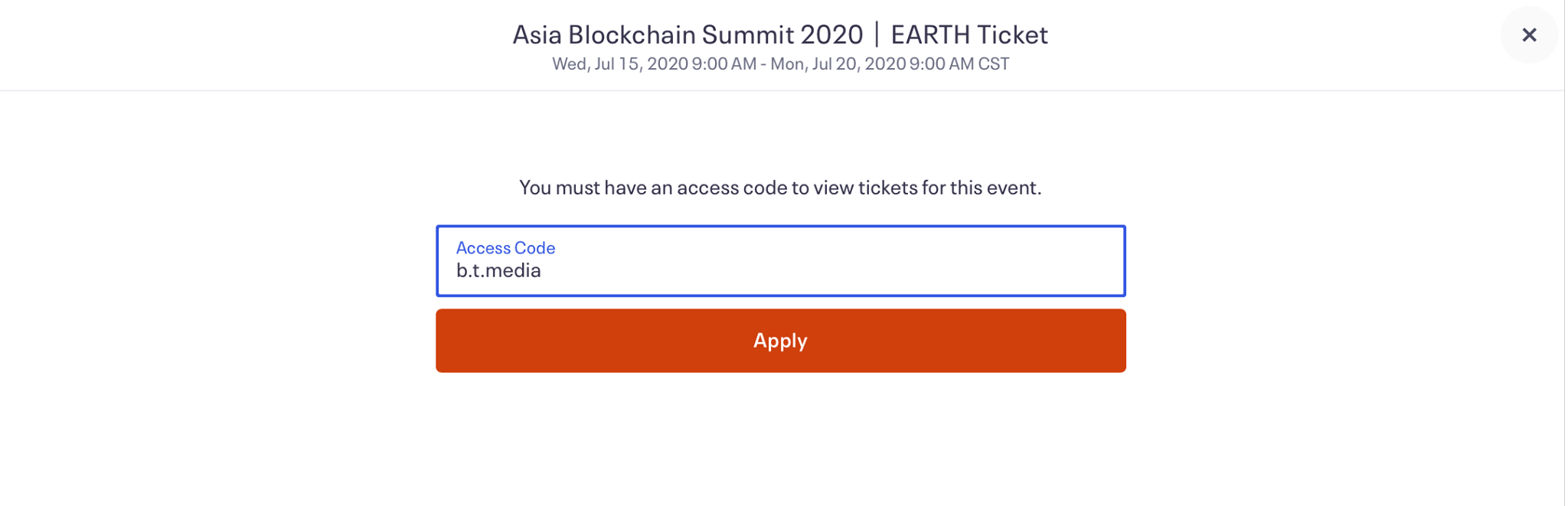Screen dimensions: 1568x506
Task: Click the blue "Access Code" field label
Action: click(x=505, y=247)
